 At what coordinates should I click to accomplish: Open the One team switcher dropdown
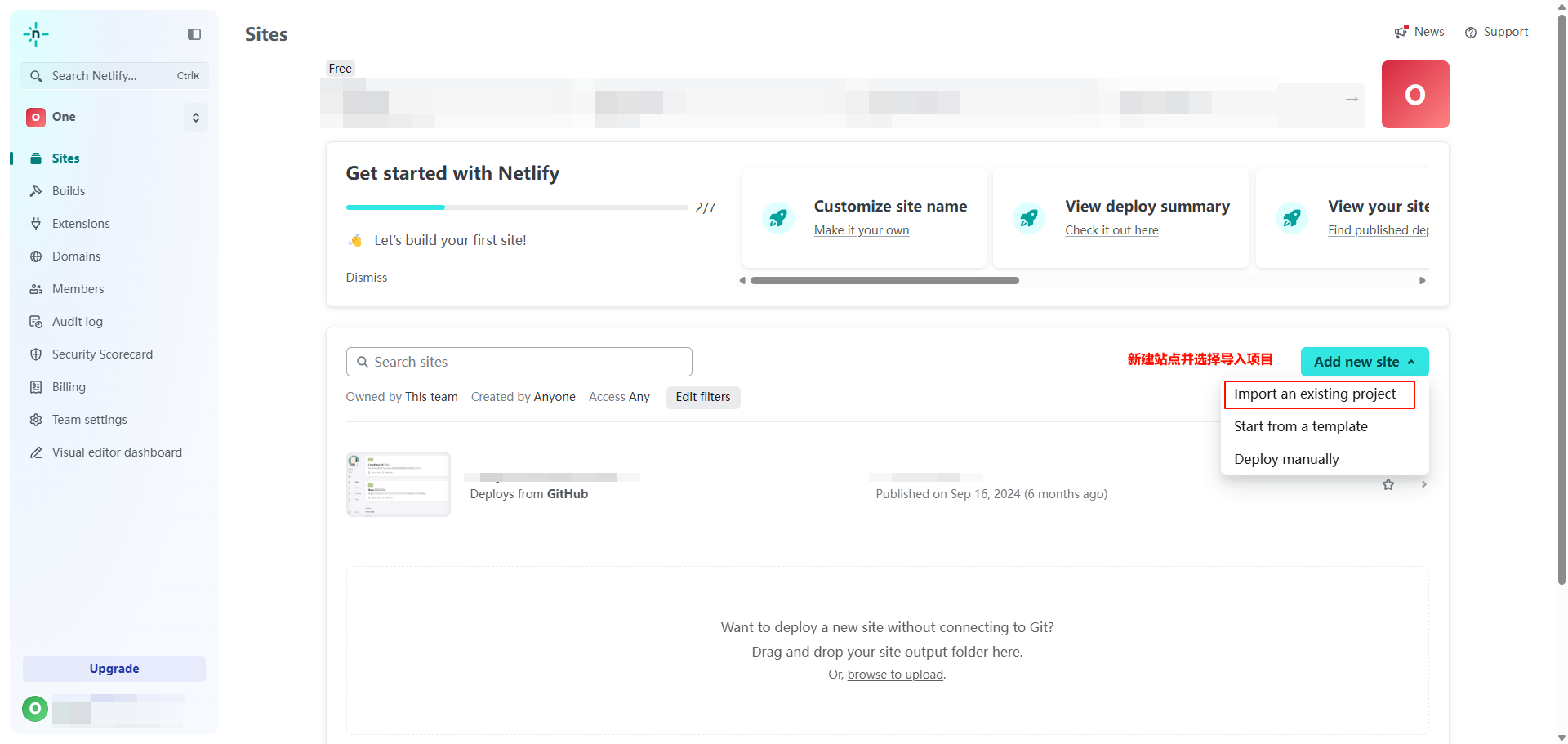(195, 118)
